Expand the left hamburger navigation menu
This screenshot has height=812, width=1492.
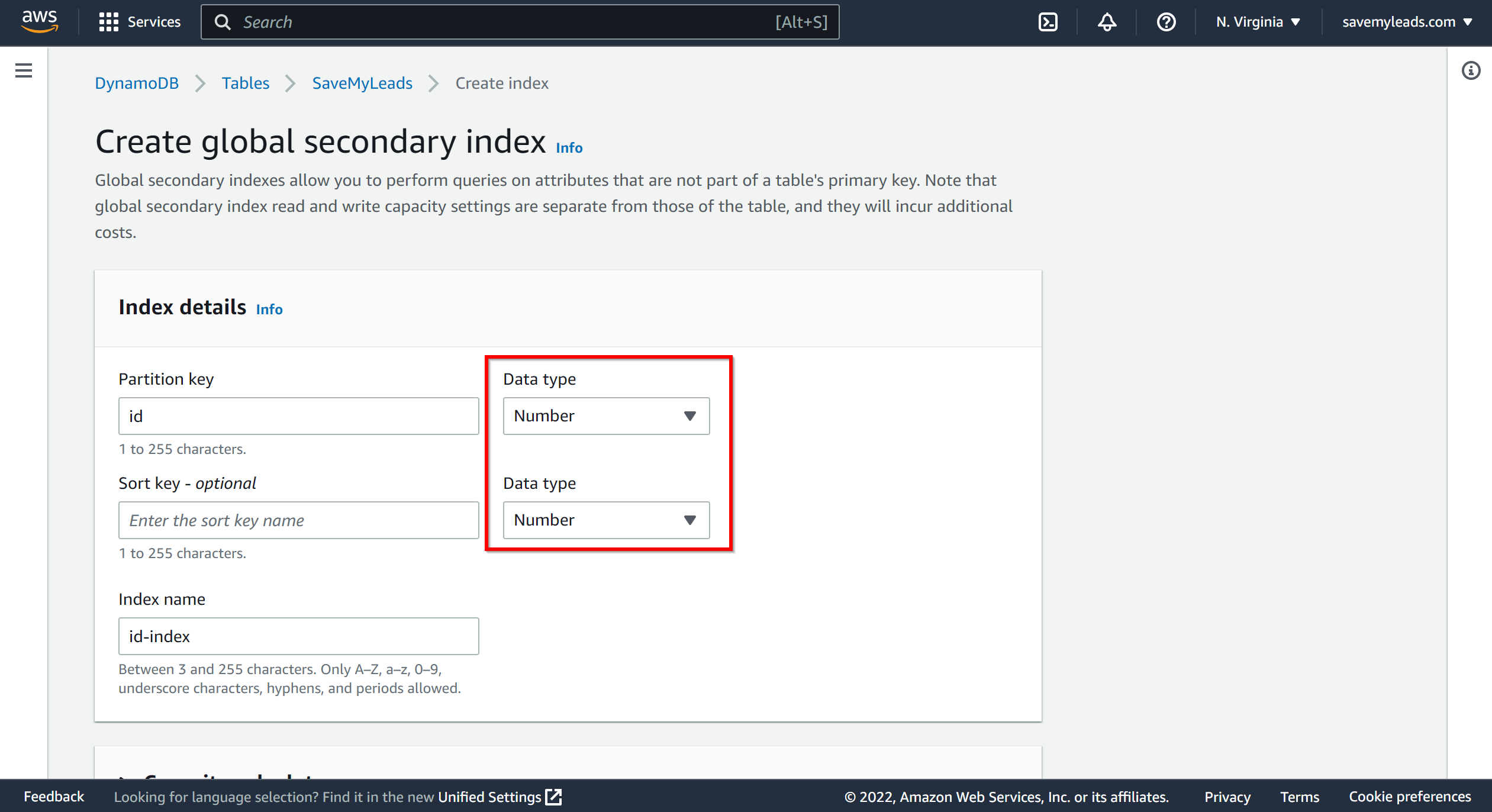tap(24, 70)
